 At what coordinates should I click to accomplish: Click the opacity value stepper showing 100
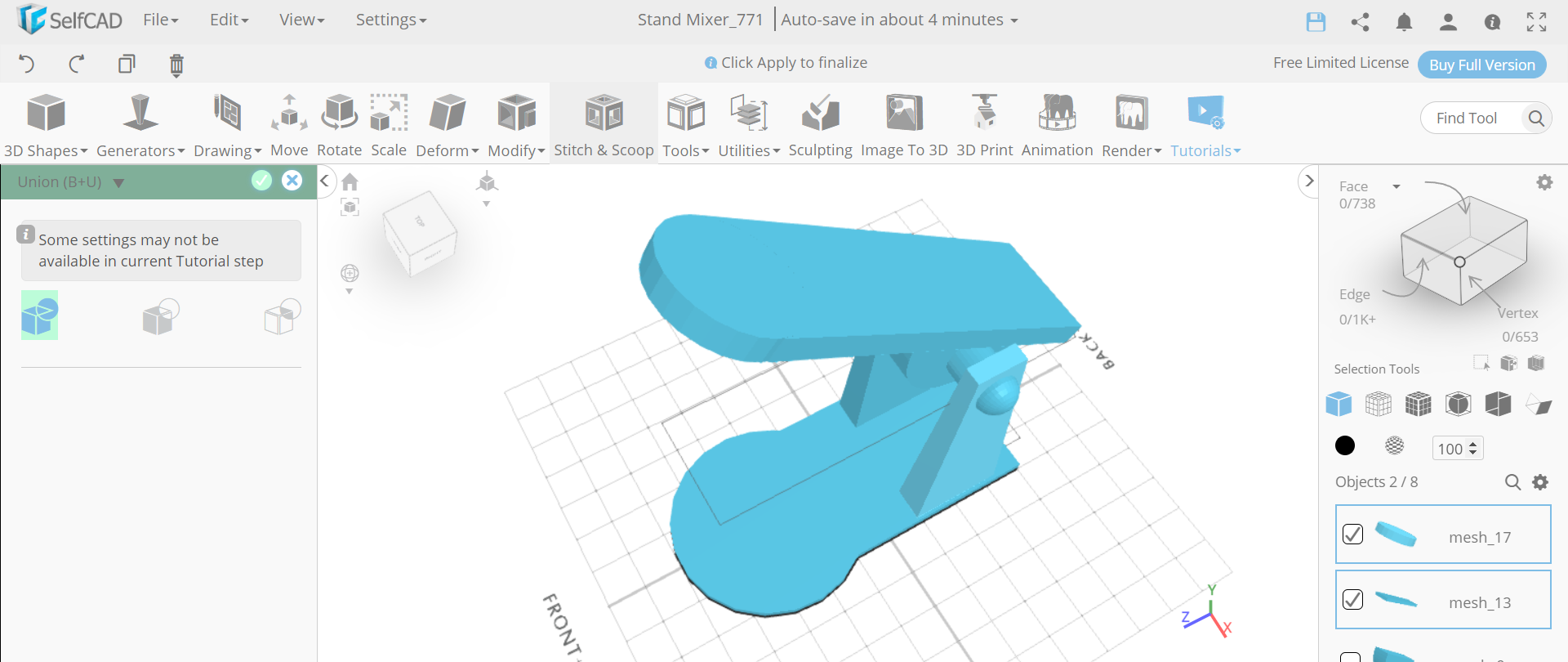[1458, 448]
